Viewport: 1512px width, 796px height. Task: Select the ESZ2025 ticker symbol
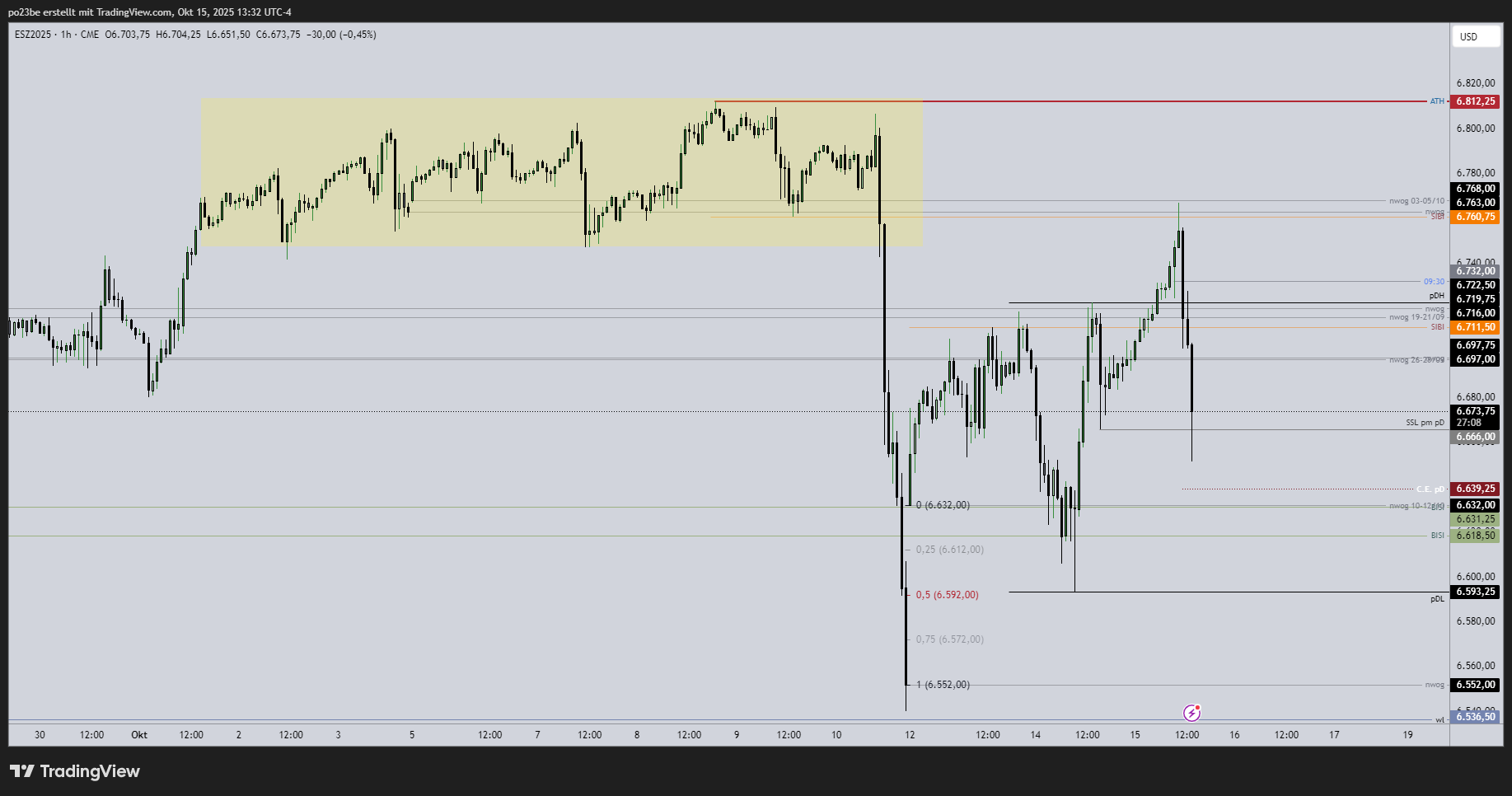(31, 34)
